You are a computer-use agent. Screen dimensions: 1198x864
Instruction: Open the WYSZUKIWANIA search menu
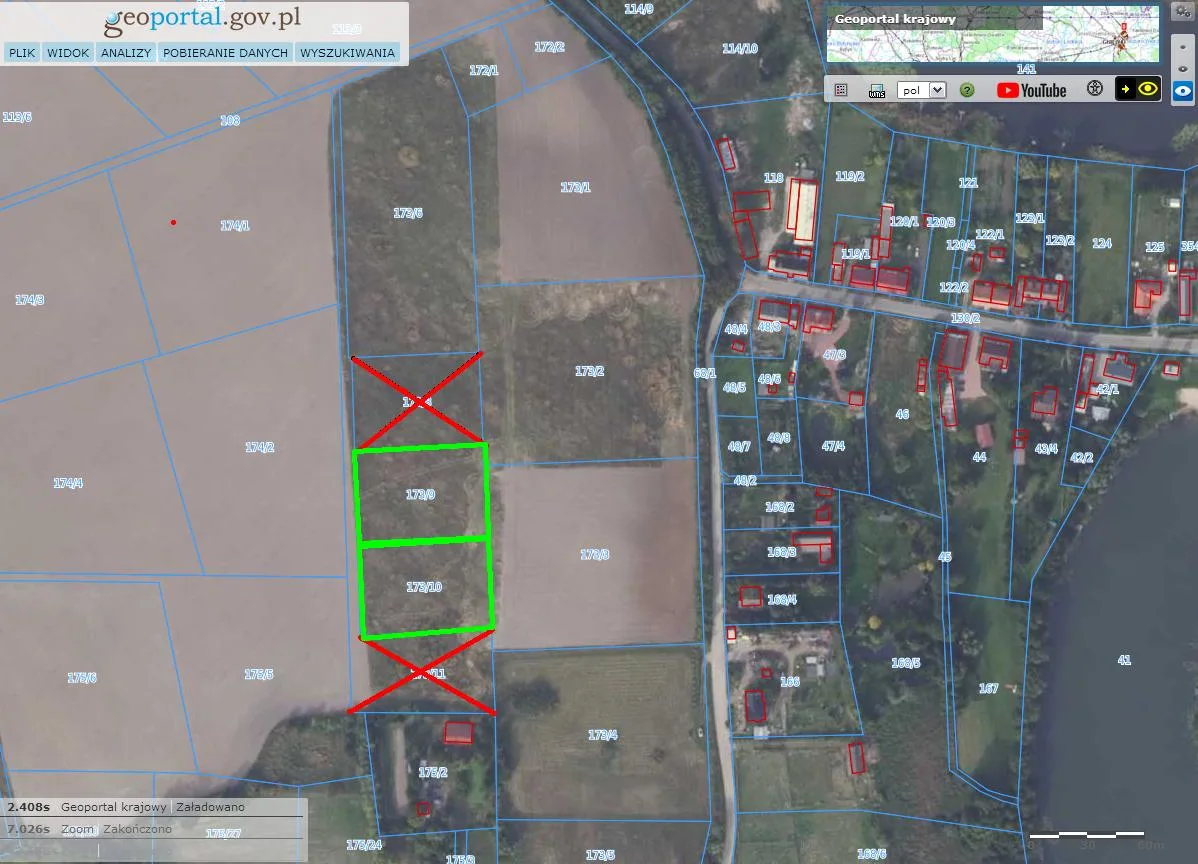point(347,53)
